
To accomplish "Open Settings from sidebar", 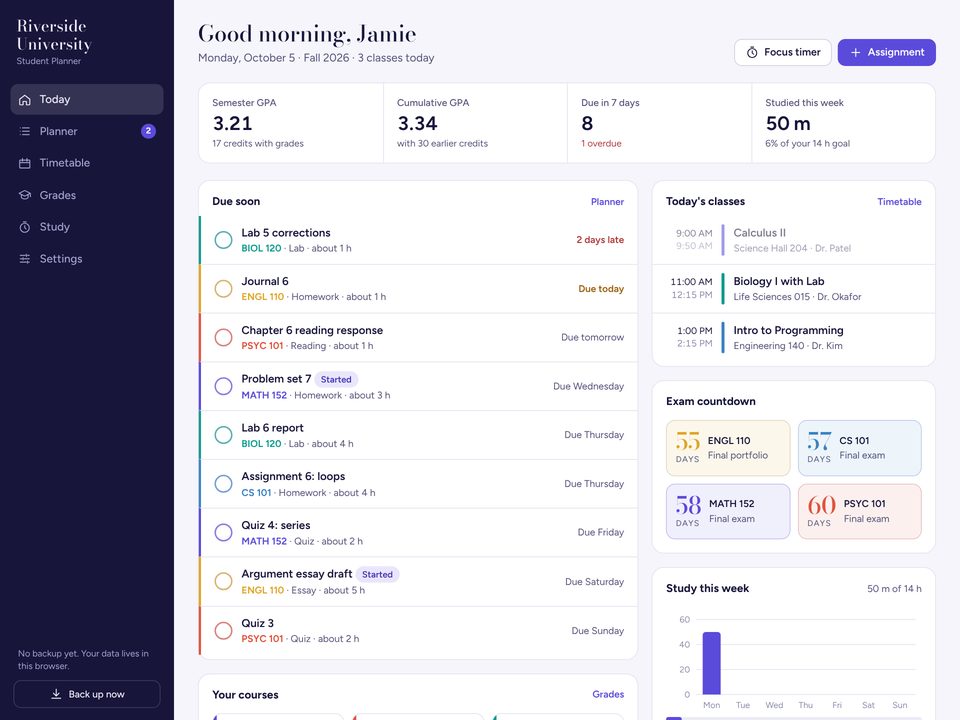I will click(x=87, y=258).
